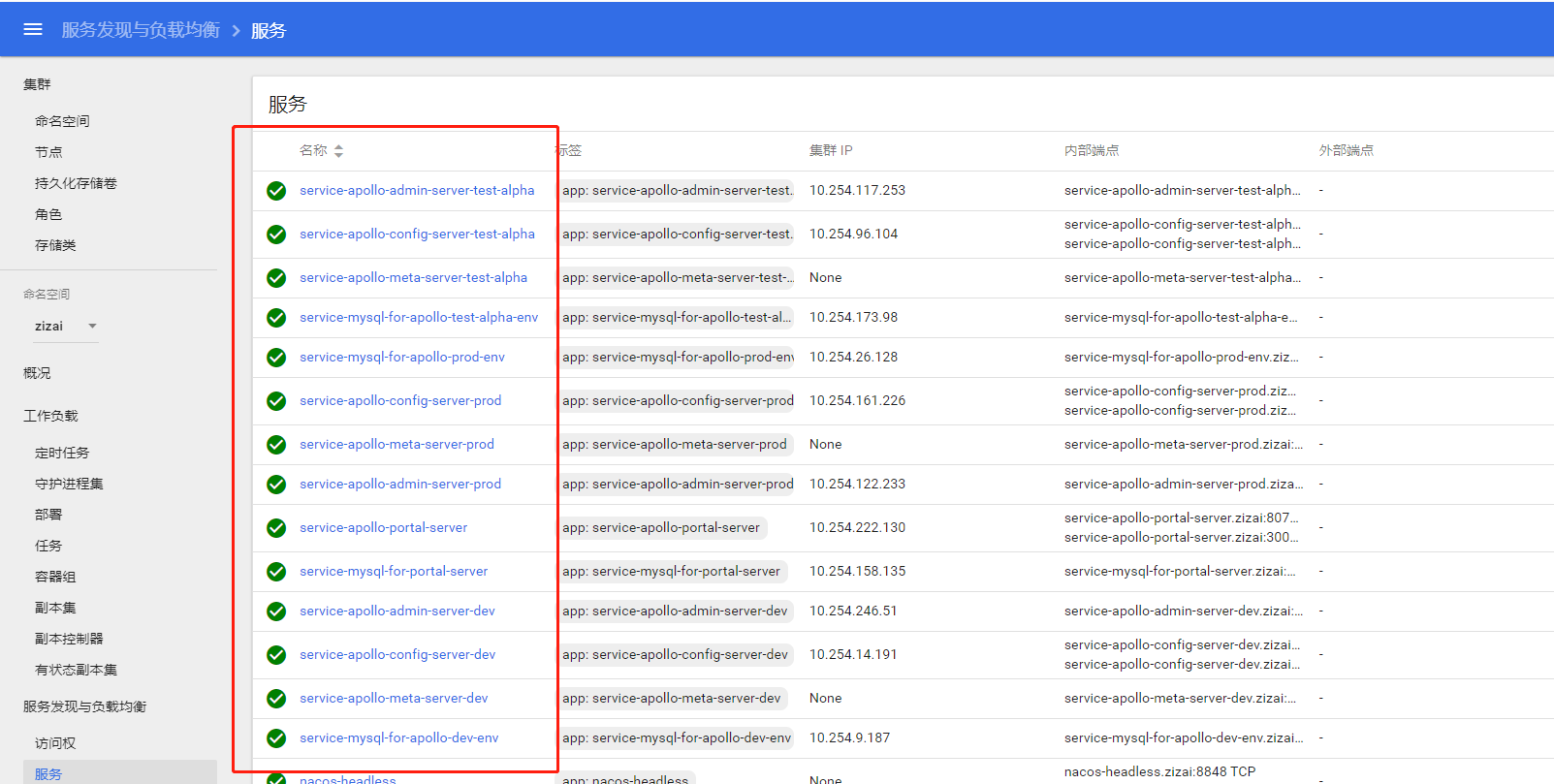1554x784 pixels.
Task: Open service-mysql-for-apollo-prod-env link
Action: pyautogui.click(x=402, y=357)
